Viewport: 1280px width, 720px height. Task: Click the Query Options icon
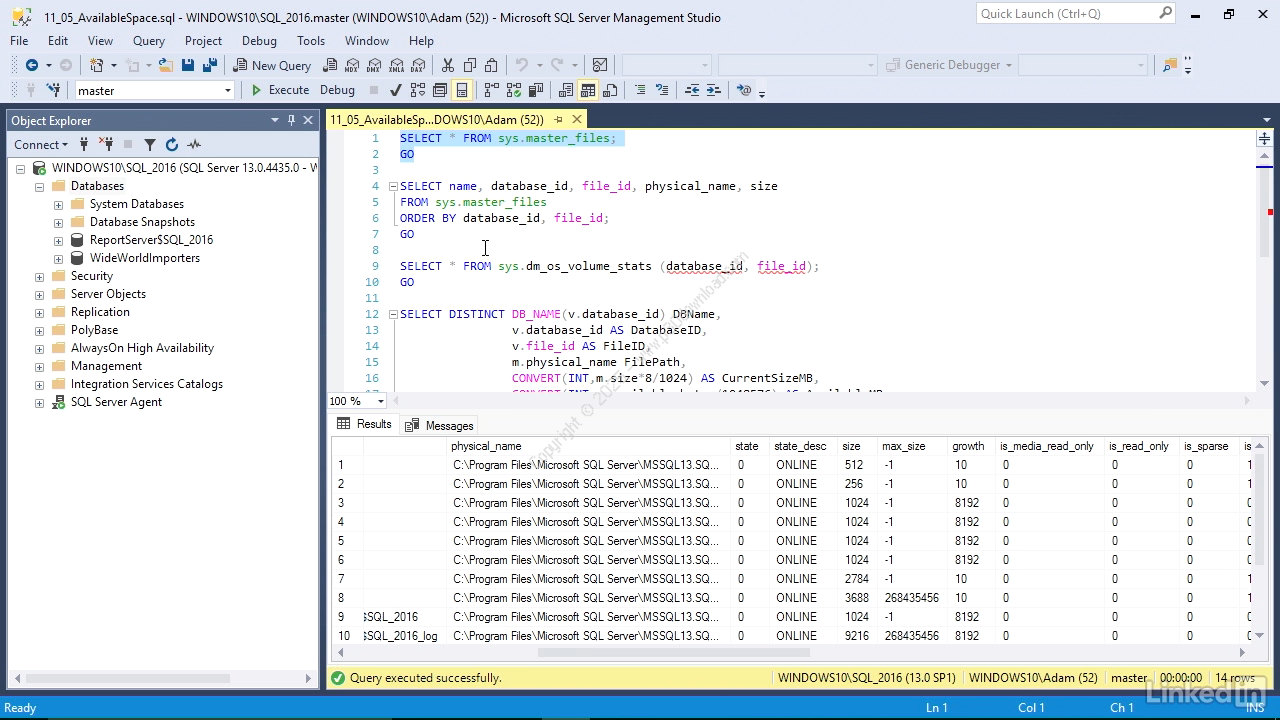click(440, 90)
